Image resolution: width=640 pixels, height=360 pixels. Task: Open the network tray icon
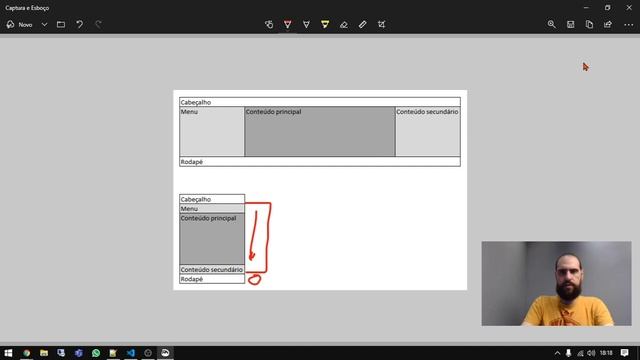(x=580, y=353)
